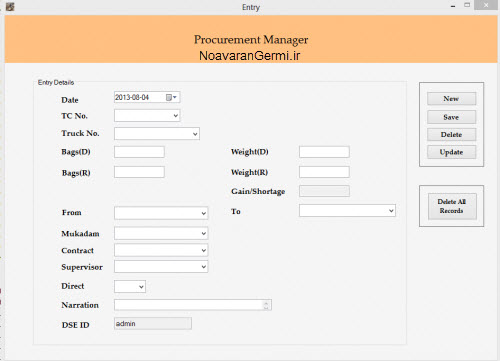This screenshot has width=500, height=361.
Task: Click the New button
Action: [451, 99]
